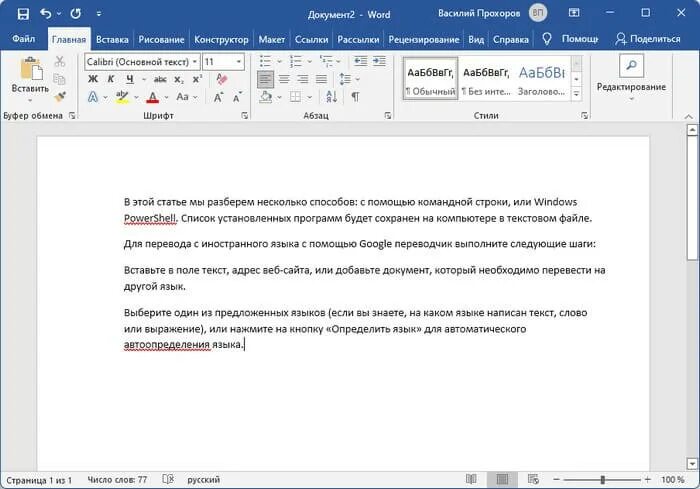Screen dimensions: 700x489
Task: Apply the Обычный style
Action: [430, 80]
